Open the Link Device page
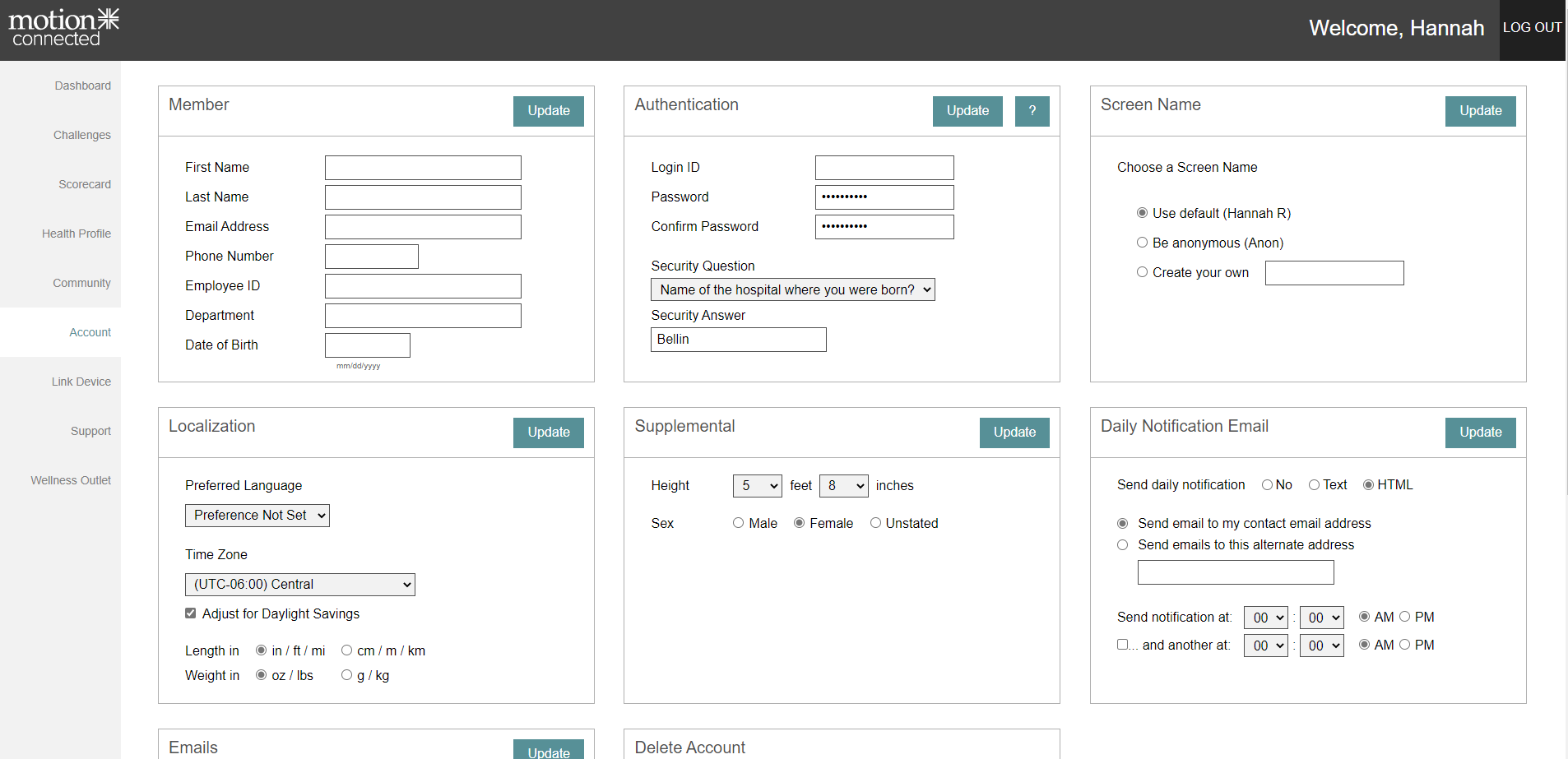This screenshot has height=759, width=1568. point(81,382)
